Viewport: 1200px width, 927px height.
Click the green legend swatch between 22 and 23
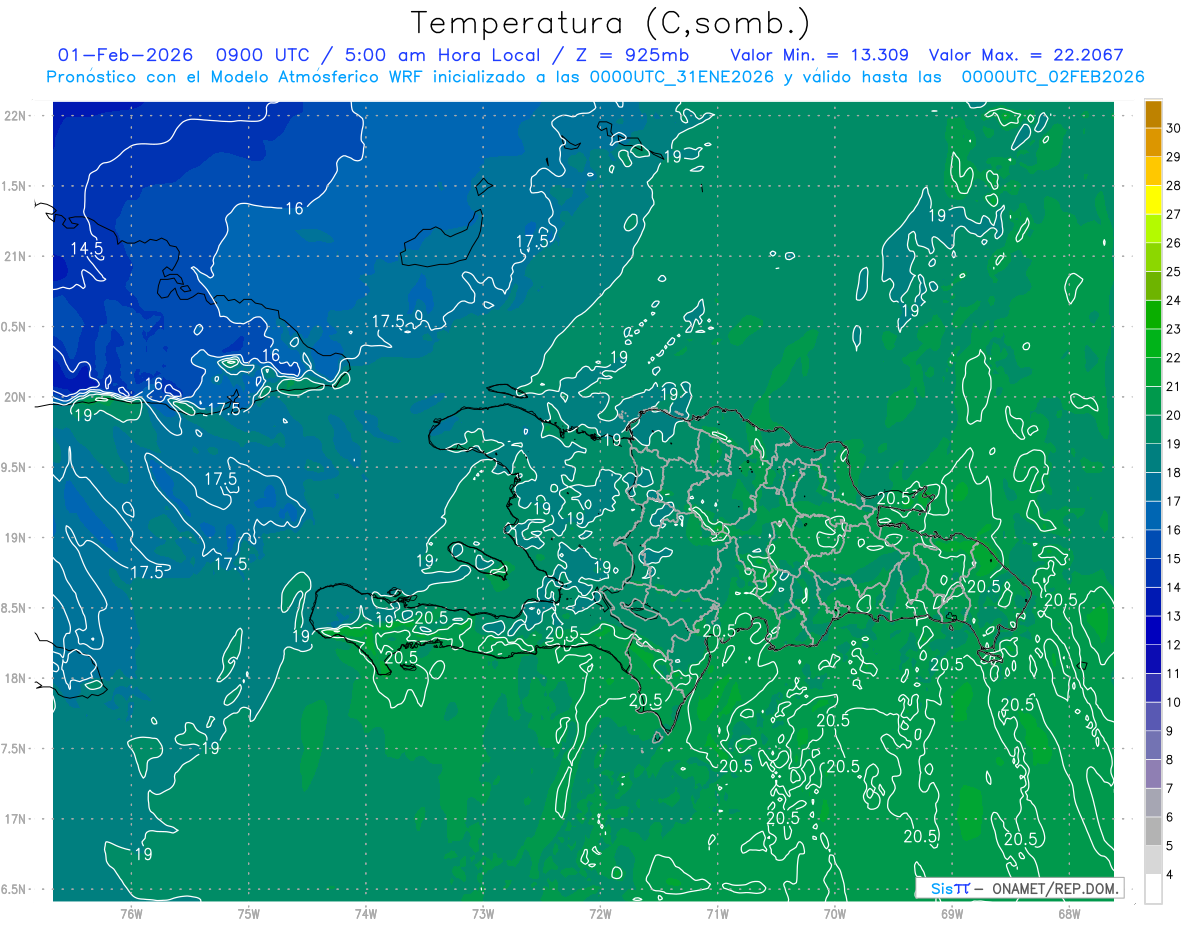pyautogui.click(x=1154, y=344)
